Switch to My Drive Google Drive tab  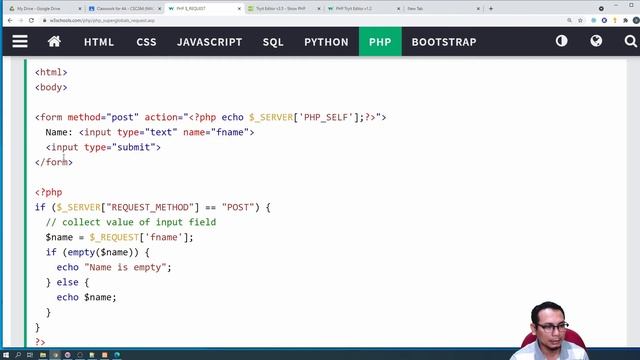pos(44,8)
